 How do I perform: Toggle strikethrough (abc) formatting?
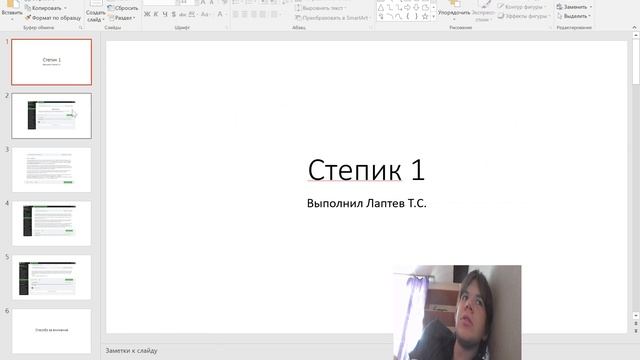[x=182, y=14]
